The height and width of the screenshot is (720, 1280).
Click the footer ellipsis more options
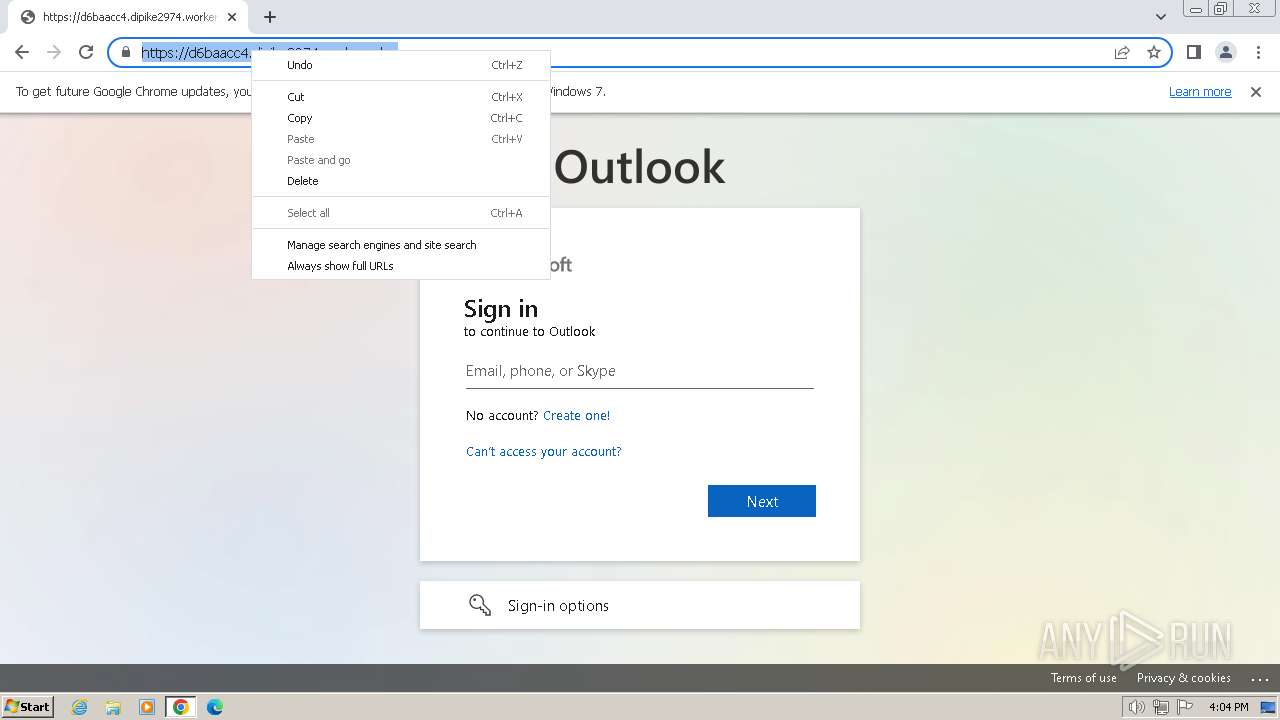tap(1259, 679)
